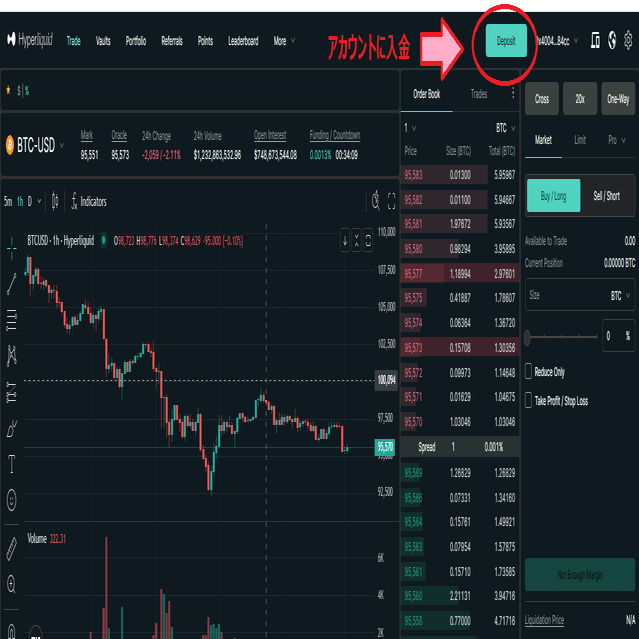
Task: Switch to the Order Book tab
Action: pyautogui.click(x=427, y=94)
